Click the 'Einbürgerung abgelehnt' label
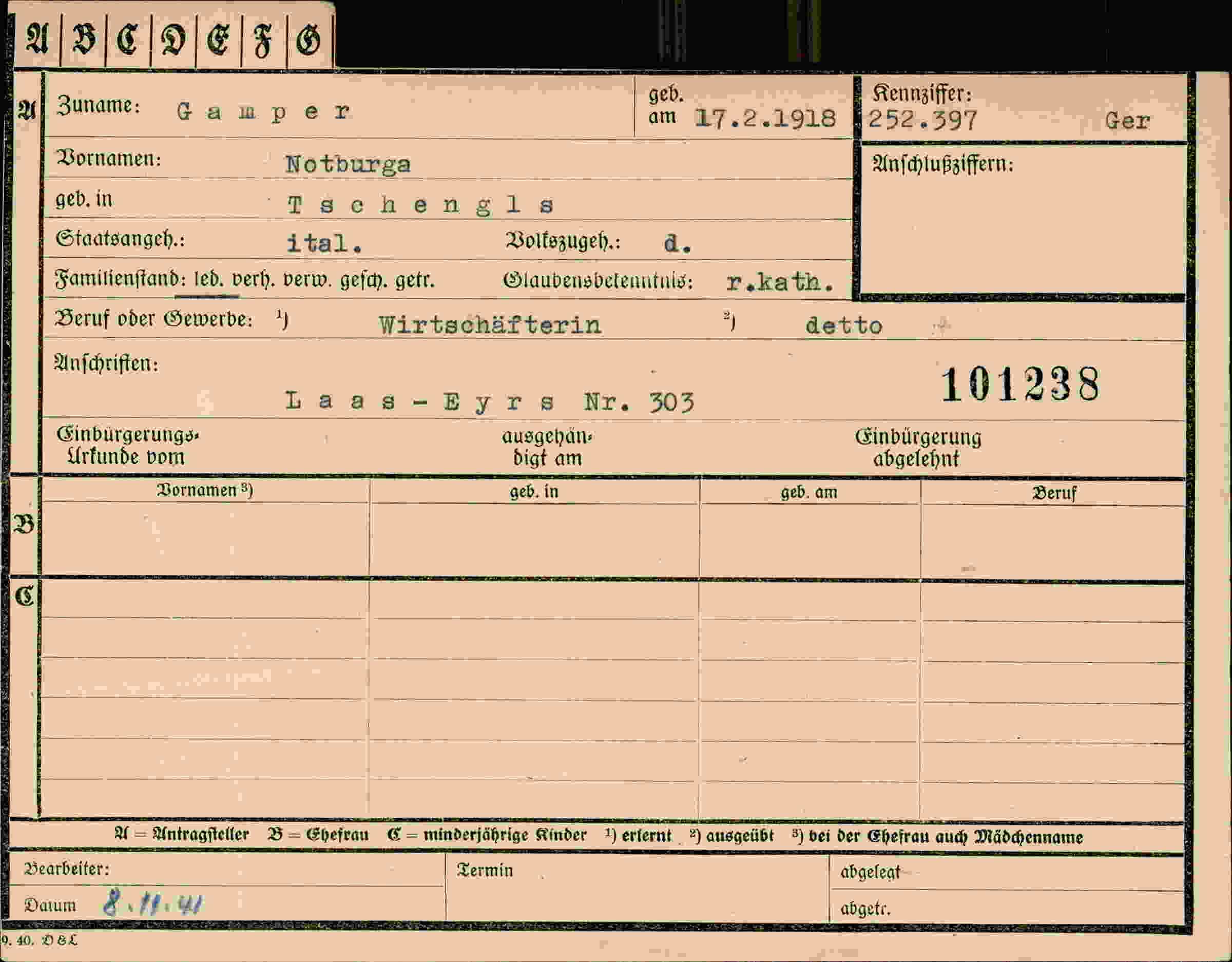 tap(918, 448)
